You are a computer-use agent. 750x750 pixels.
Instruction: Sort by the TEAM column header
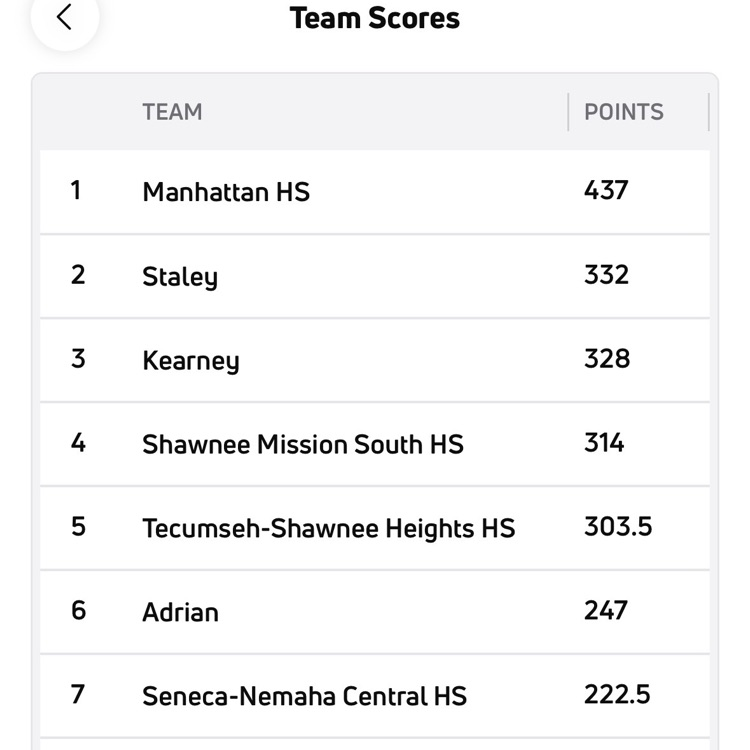click(x=172, y=112)
